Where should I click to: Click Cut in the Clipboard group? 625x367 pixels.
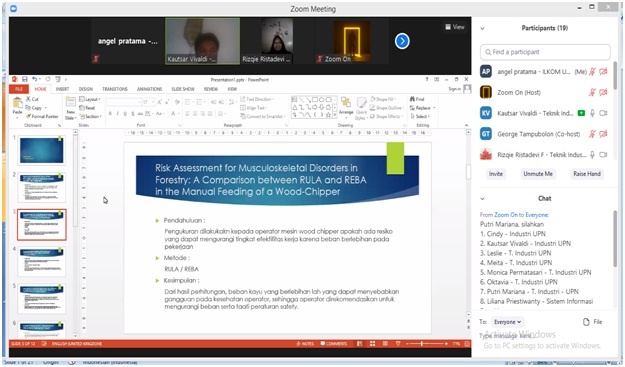(32, 99)
